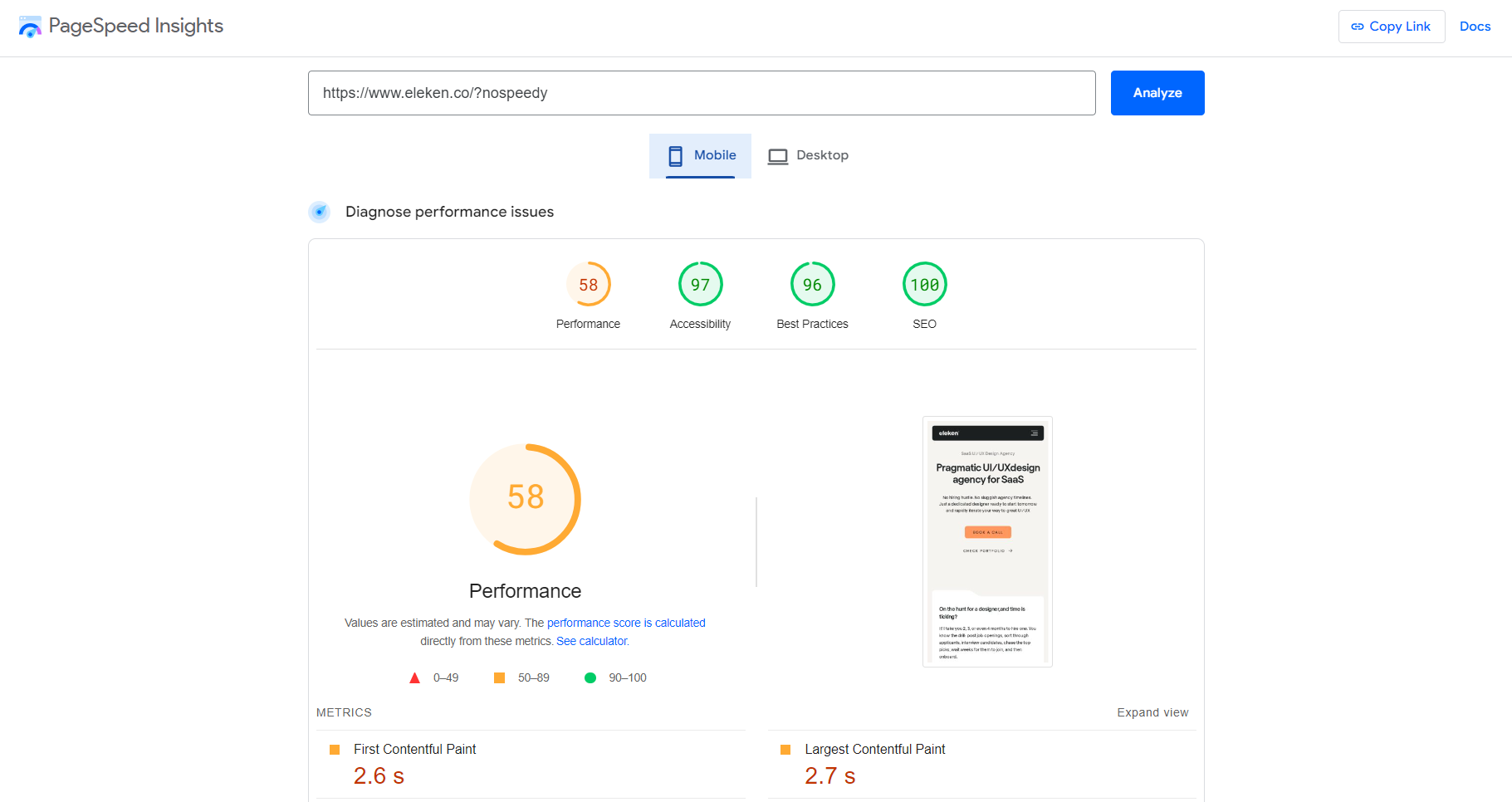The height and width of the screenshot is (802, 1512).
Task: Click the link chain icon in Copy Link
Action: tap(1358, 27)
